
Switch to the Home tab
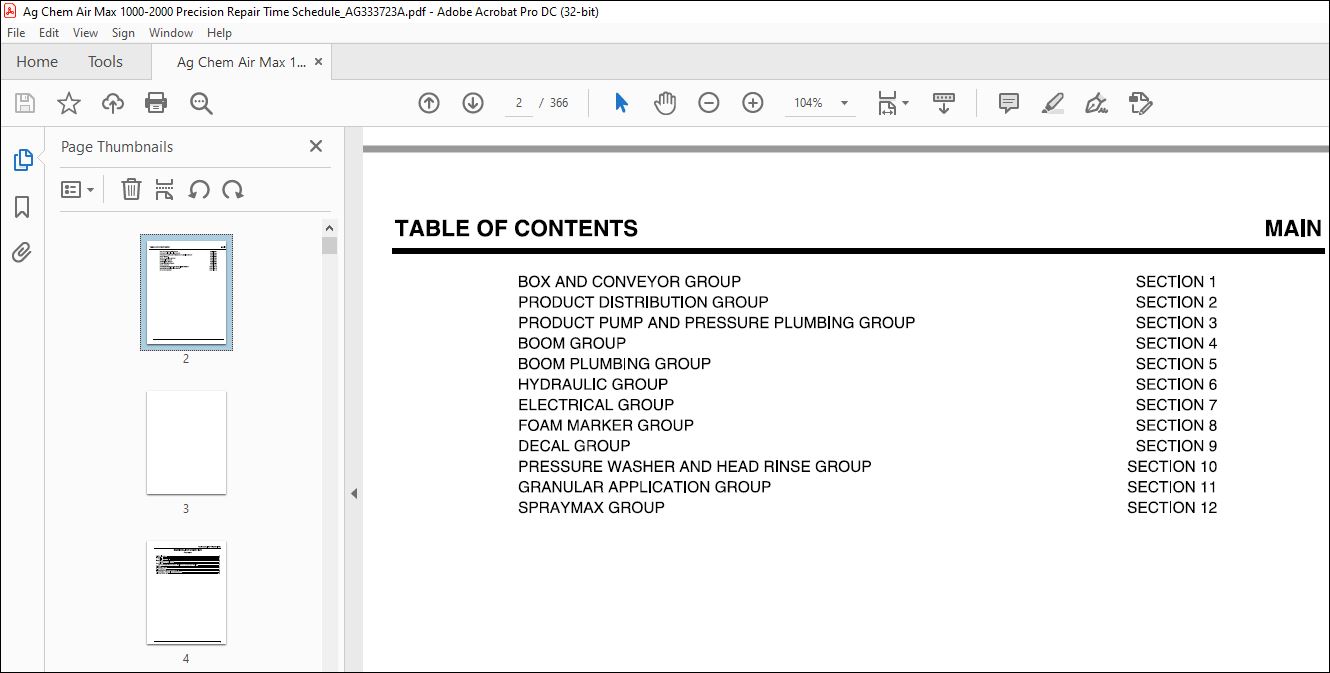click(37, 62)
